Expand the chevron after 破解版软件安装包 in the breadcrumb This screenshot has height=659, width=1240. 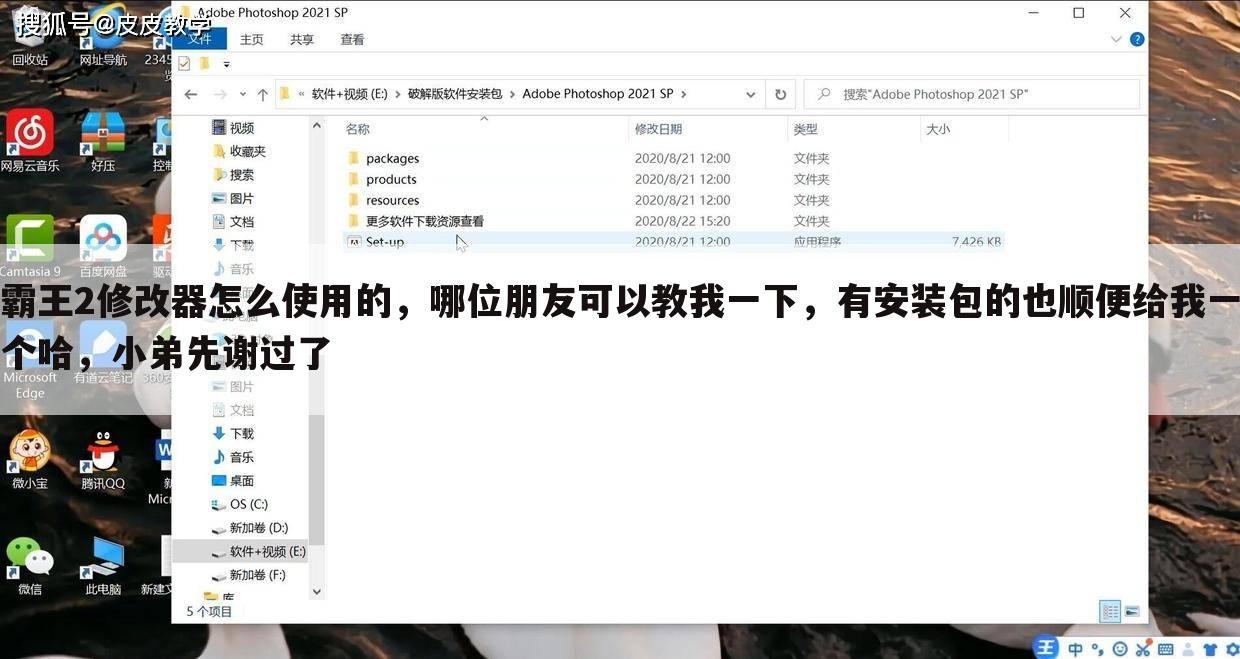512,94
